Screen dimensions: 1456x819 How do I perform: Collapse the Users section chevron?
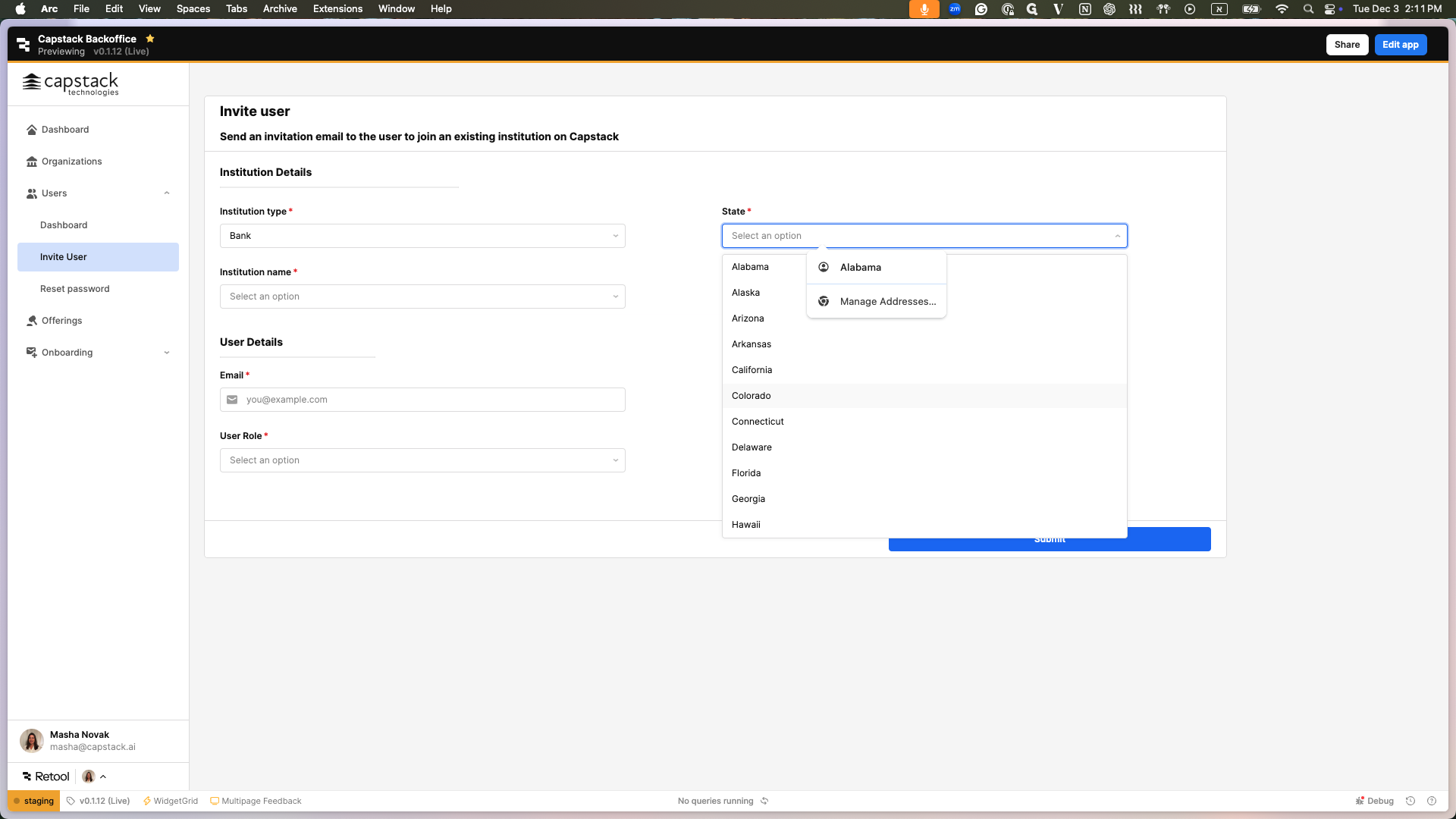[167, 193]
